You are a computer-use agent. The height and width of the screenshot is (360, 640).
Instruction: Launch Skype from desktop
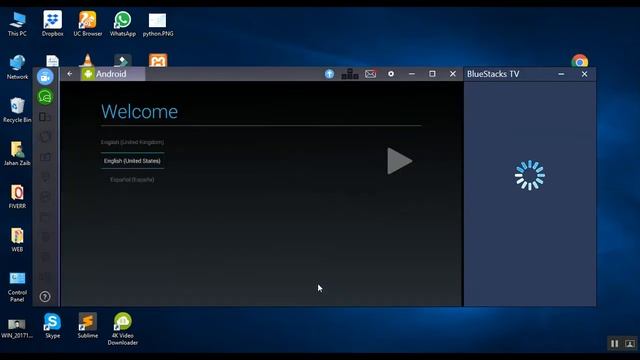(53, 326)
